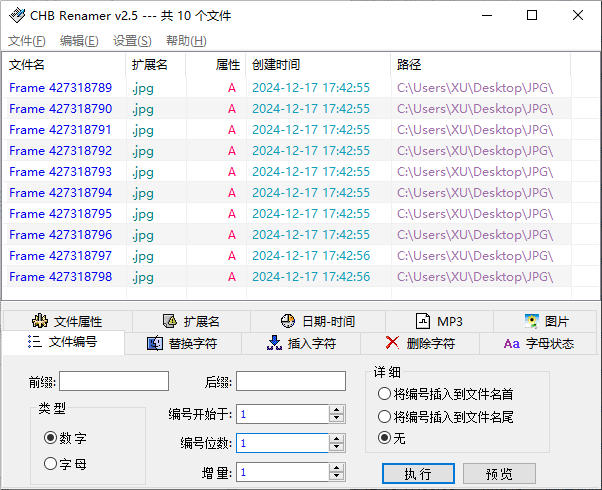
Task: Select the 字母 type radio button
Action: [x=50, y=463]
